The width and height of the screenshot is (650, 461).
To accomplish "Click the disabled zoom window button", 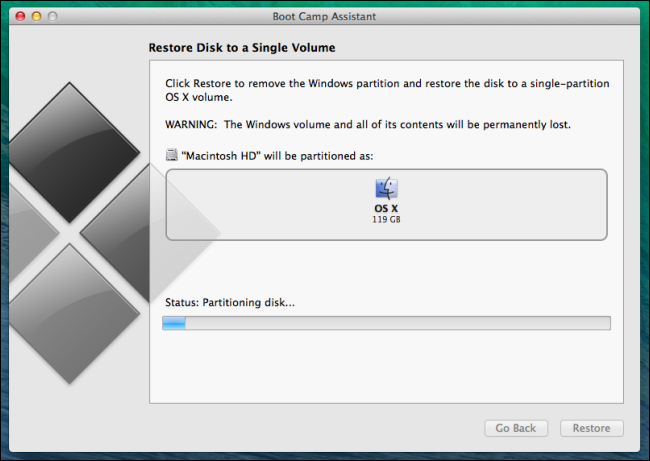I will tap(52, 16).
